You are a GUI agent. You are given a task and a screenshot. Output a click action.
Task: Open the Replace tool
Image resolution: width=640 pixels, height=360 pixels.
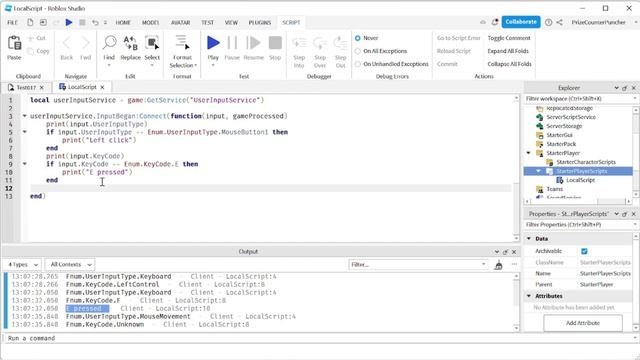130,42
